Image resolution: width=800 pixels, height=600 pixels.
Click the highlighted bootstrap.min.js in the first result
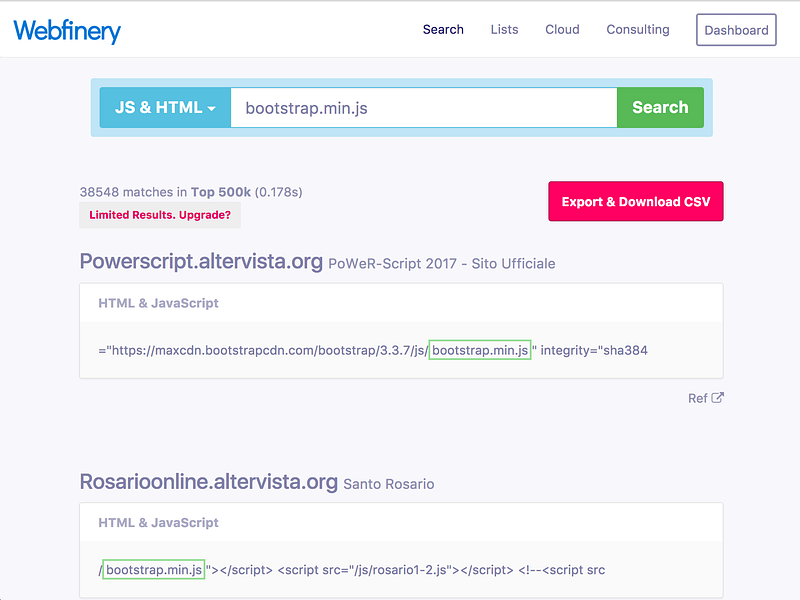point(480,350)
